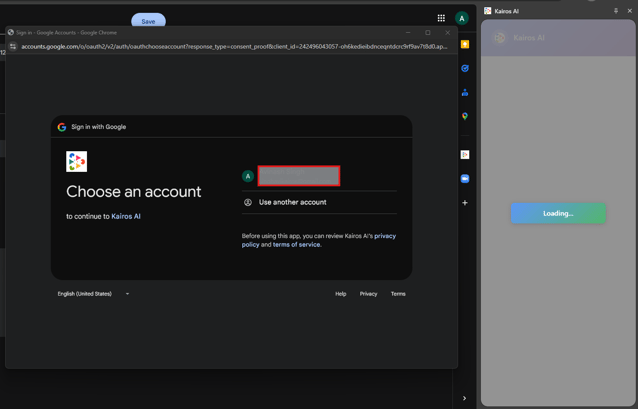This screenshot has width=638, height=409.
Task: Open Kairos AI's privacy policy link
Action: tap(319, 240)
